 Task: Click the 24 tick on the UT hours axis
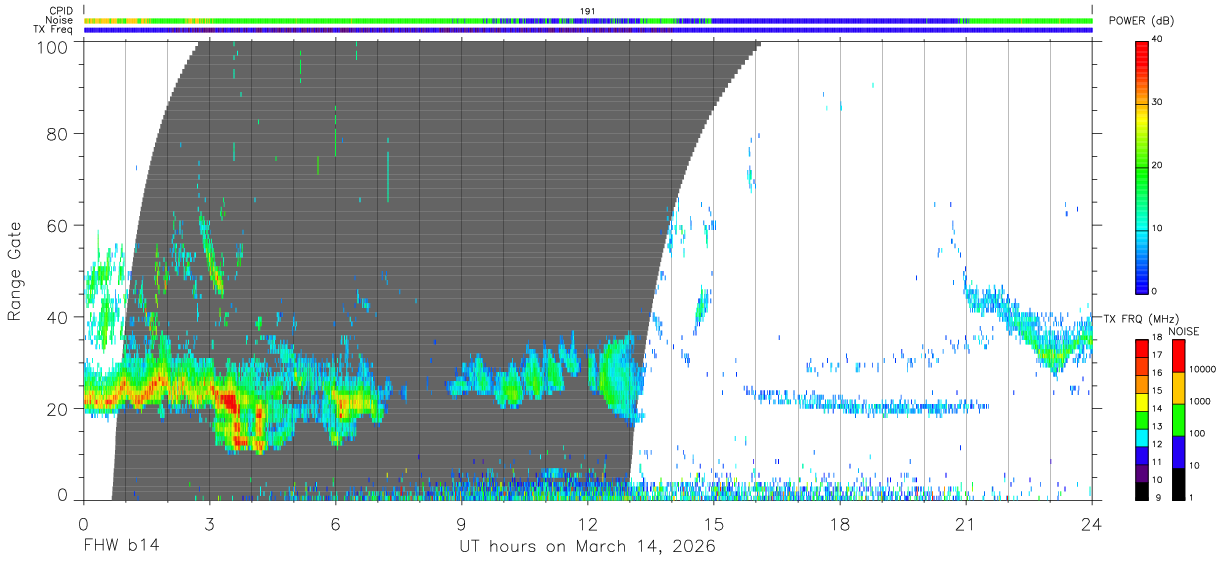click(1092, 523)
